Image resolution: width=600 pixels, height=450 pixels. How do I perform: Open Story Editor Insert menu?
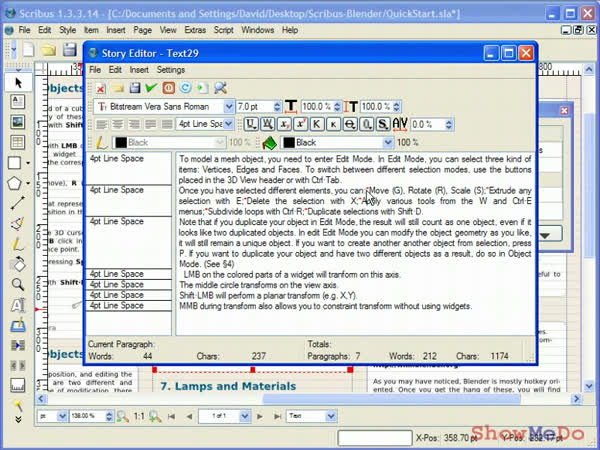pos(139,70)
